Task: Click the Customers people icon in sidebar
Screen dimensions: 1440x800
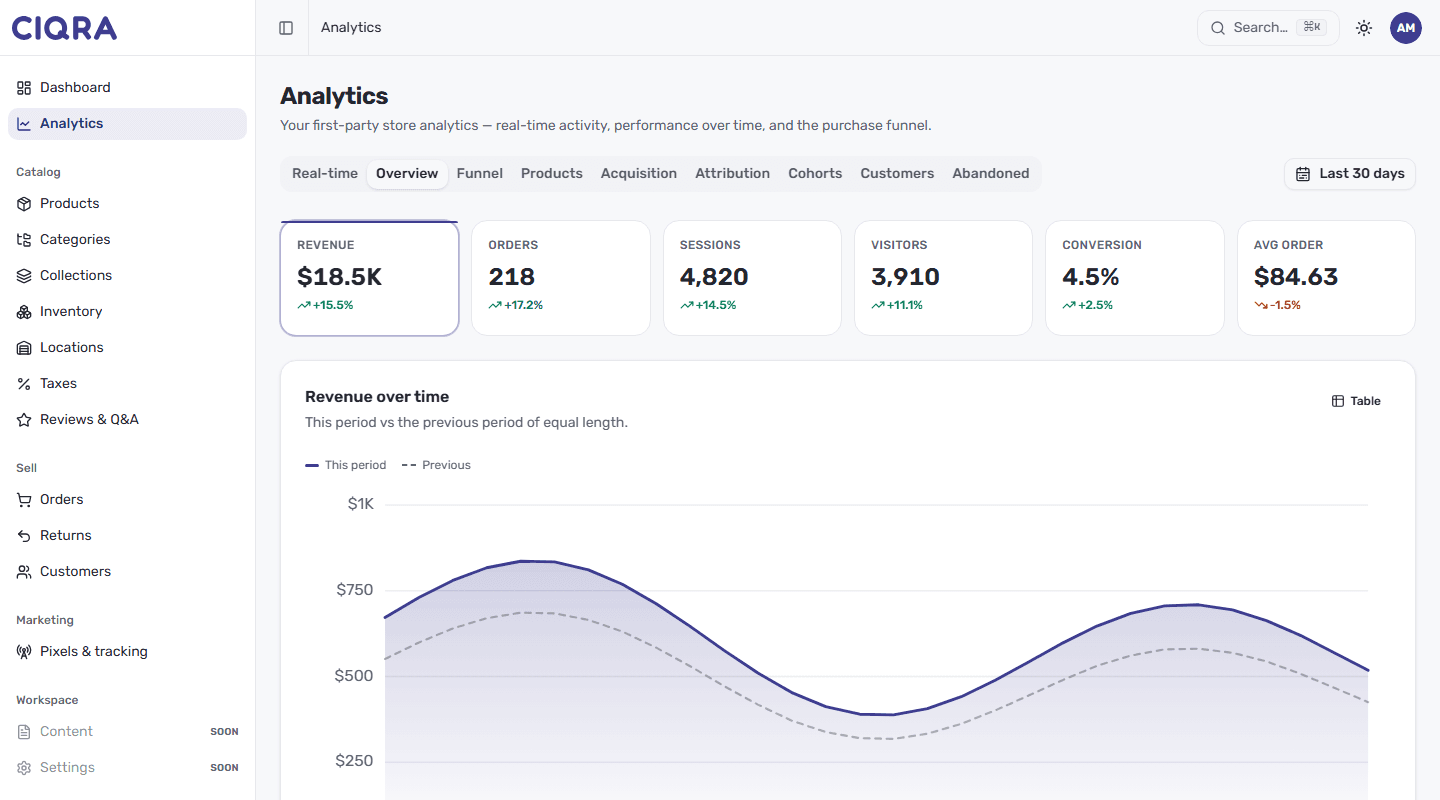Action: 24,572
